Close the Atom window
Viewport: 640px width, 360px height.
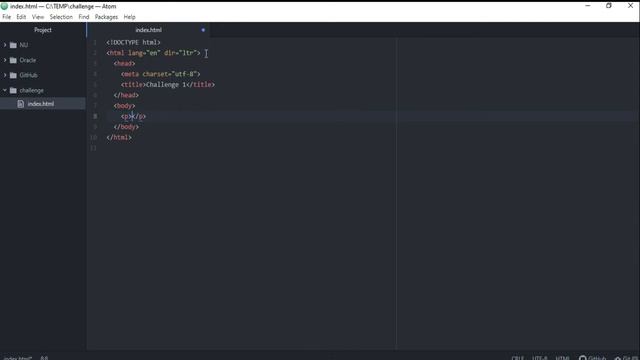click(630, 6)
